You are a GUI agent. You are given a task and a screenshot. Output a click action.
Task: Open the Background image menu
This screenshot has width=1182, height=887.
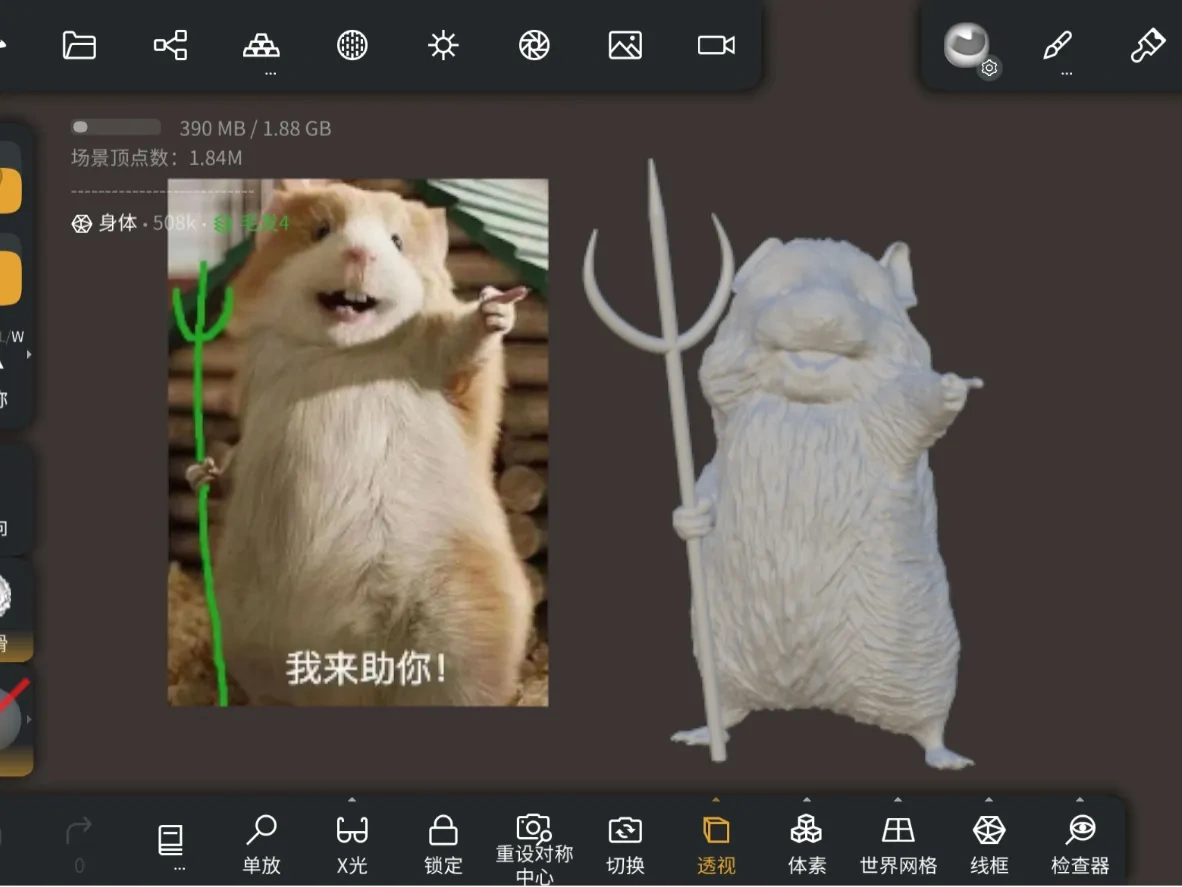(x=626, y=45)
